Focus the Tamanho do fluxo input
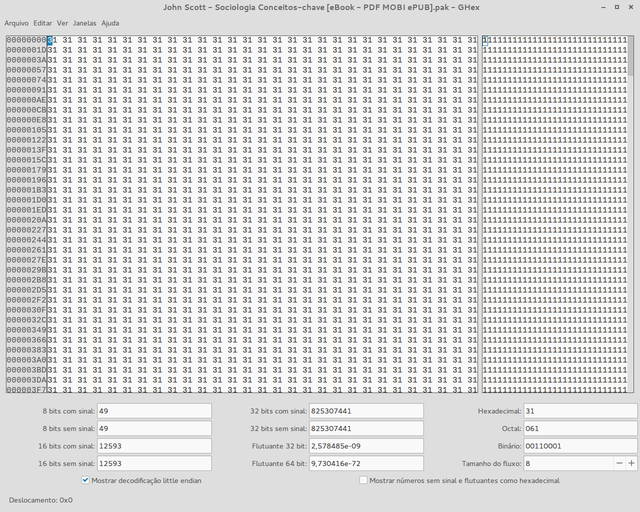Viewport: 640px width, 512px height. click(x=566, y=464)
